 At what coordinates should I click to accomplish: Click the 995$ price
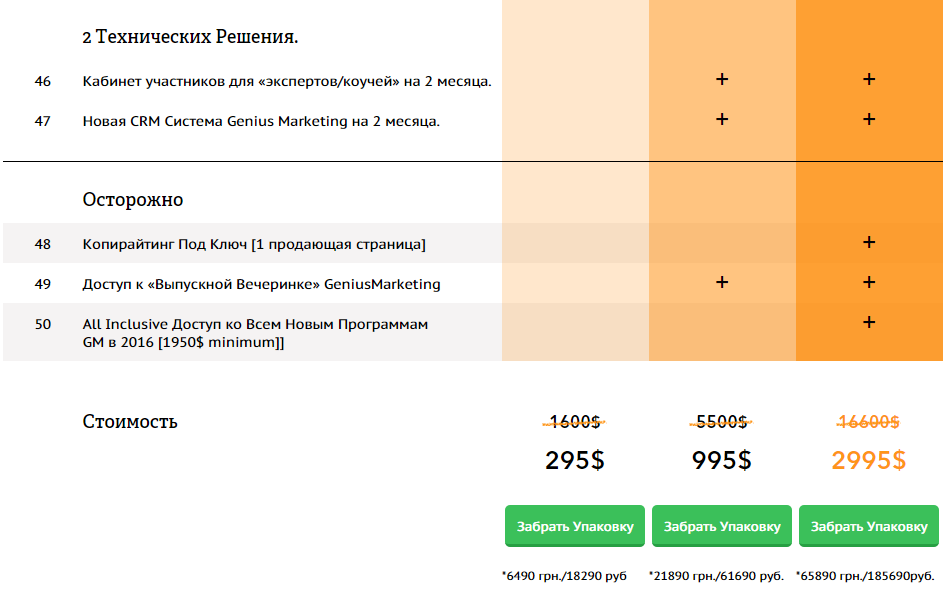(722, 460)
